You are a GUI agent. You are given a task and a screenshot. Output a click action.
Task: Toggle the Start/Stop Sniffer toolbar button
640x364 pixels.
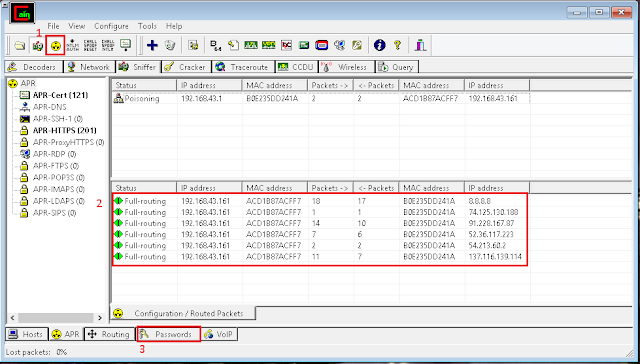[38, 45]
